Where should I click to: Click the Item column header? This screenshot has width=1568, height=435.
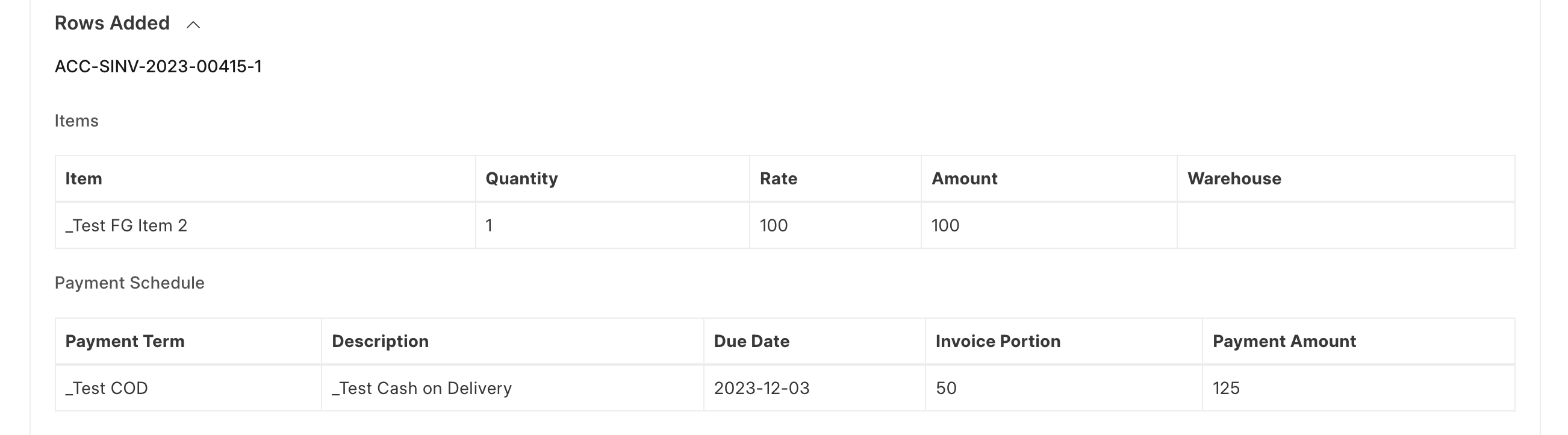coord(83,178)
